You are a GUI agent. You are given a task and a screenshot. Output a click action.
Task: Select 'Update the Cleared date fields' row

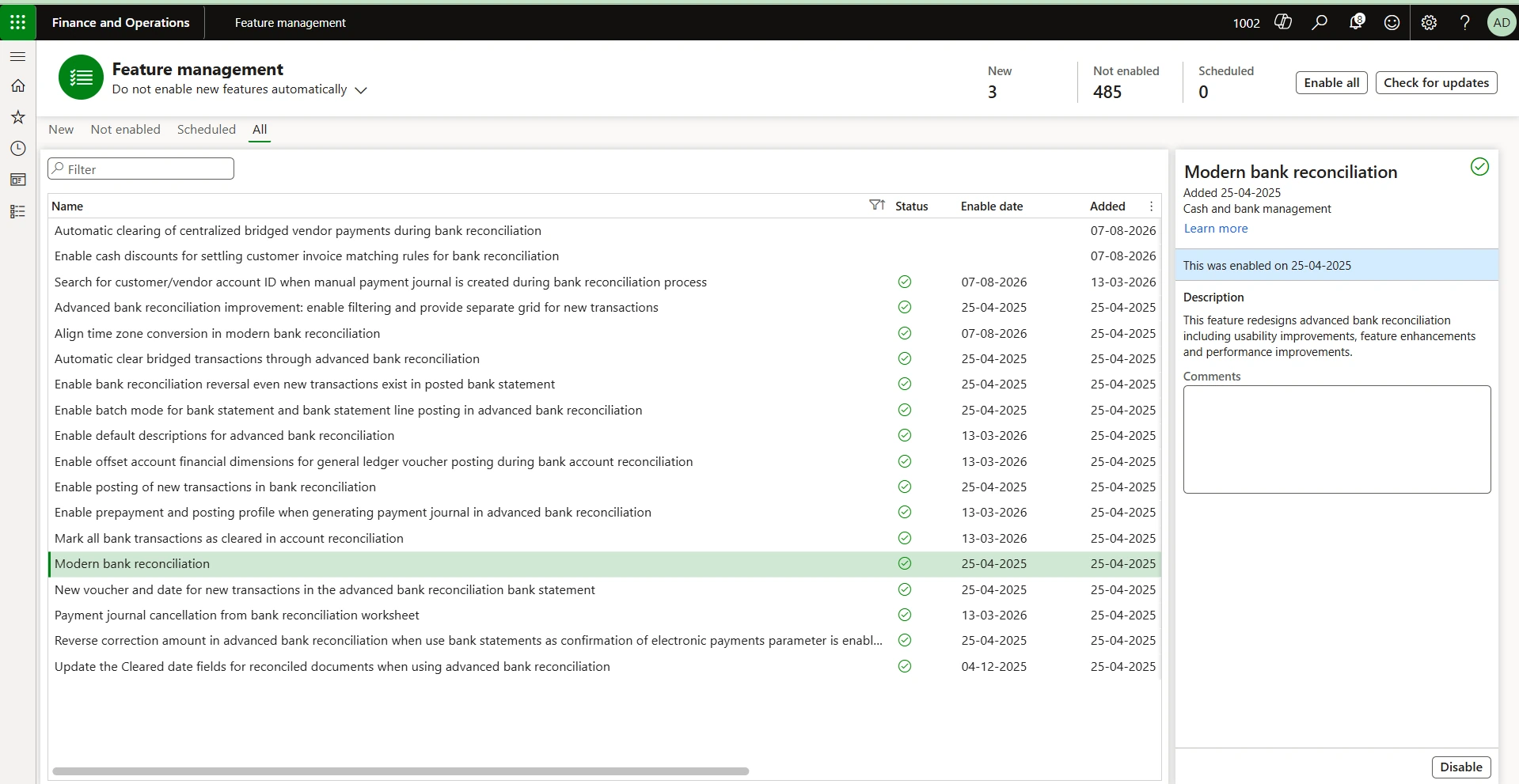point(604,666)
